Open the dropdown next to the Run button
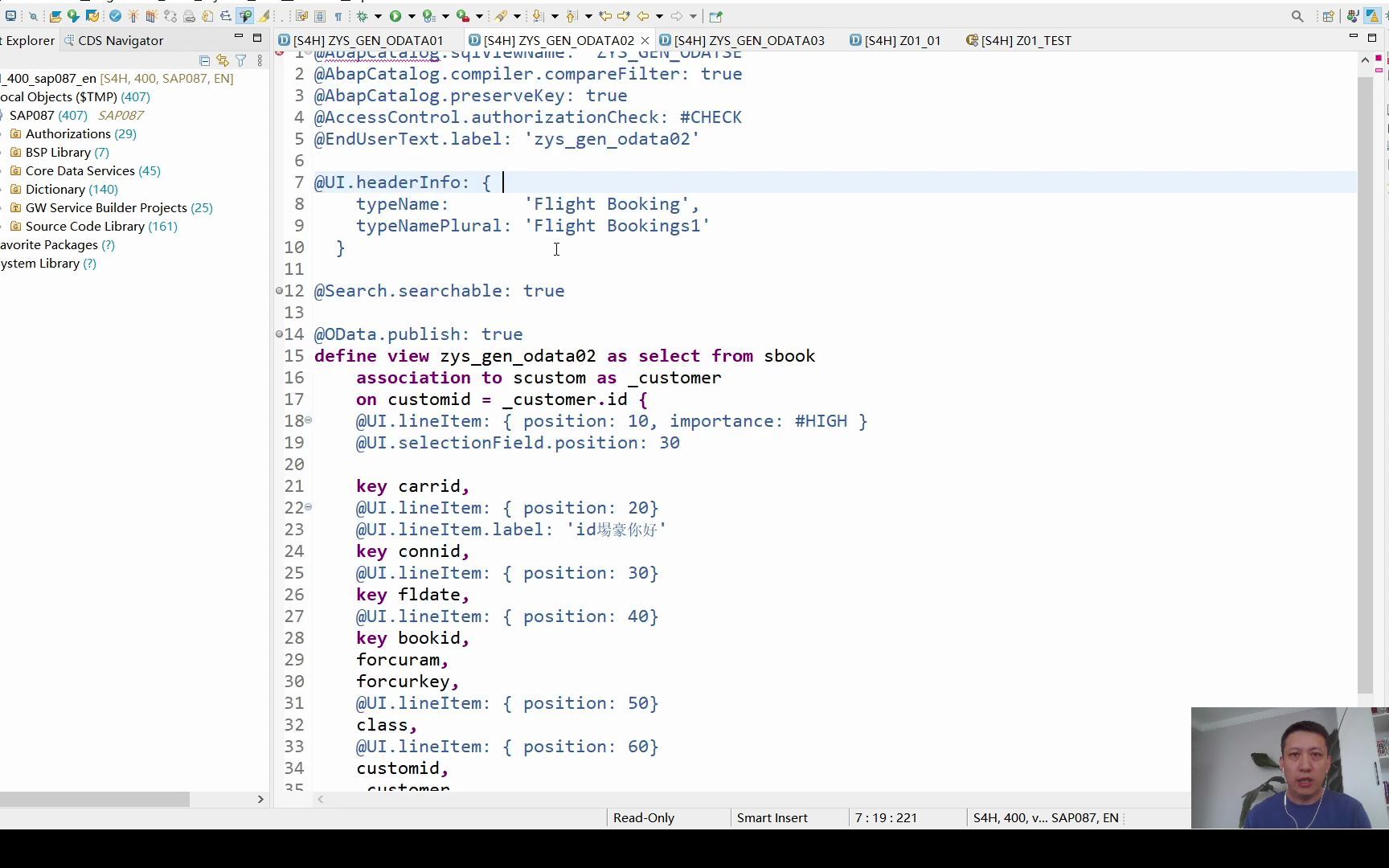Viewport: 1389px width, 868px height. [411, 16]
